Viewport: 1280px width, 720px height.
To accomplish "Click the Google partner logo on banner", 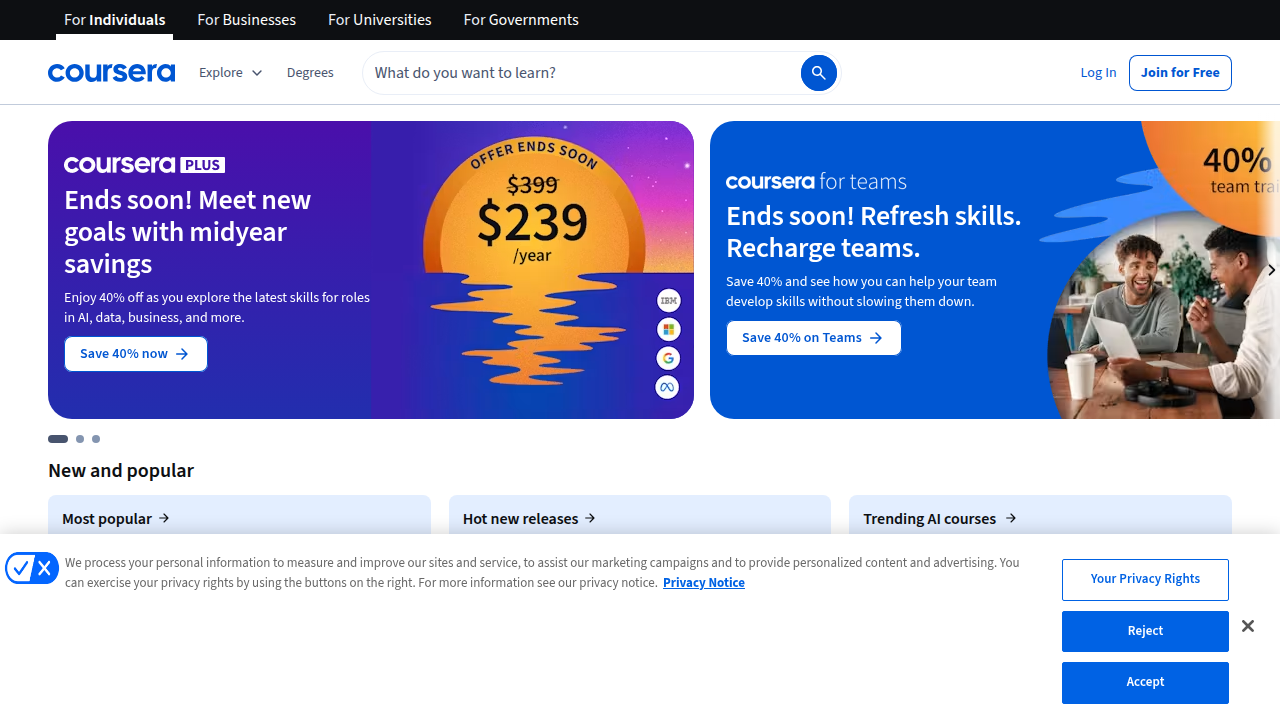I will pos(668,358).
